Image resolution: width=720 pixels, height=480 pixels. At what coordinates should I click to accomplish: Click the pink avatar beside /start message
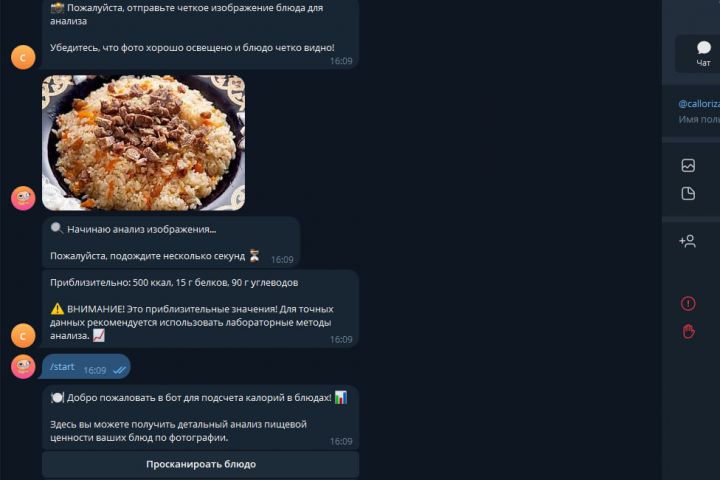point(23,367)
